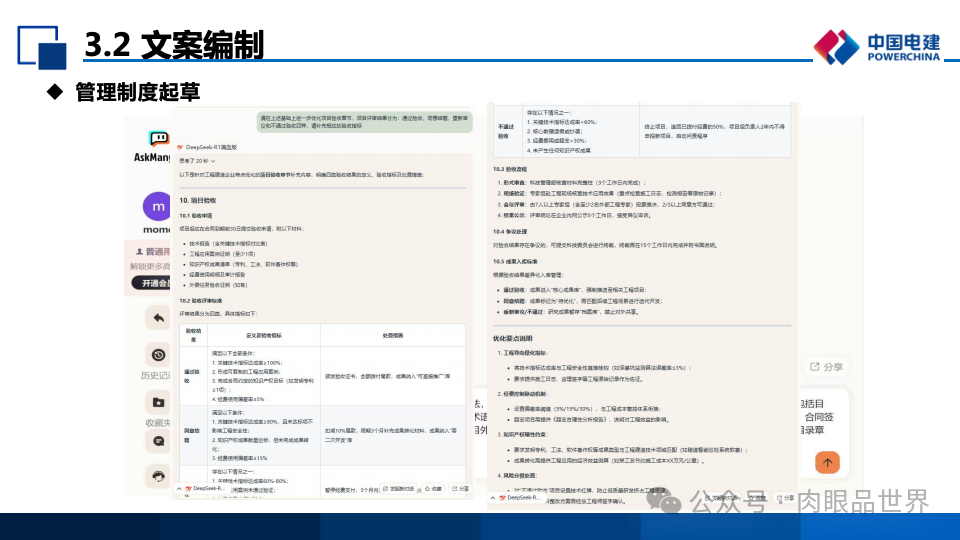Click the large 分享 button in background chat
The image size is (960, 540).
(827, 367)
